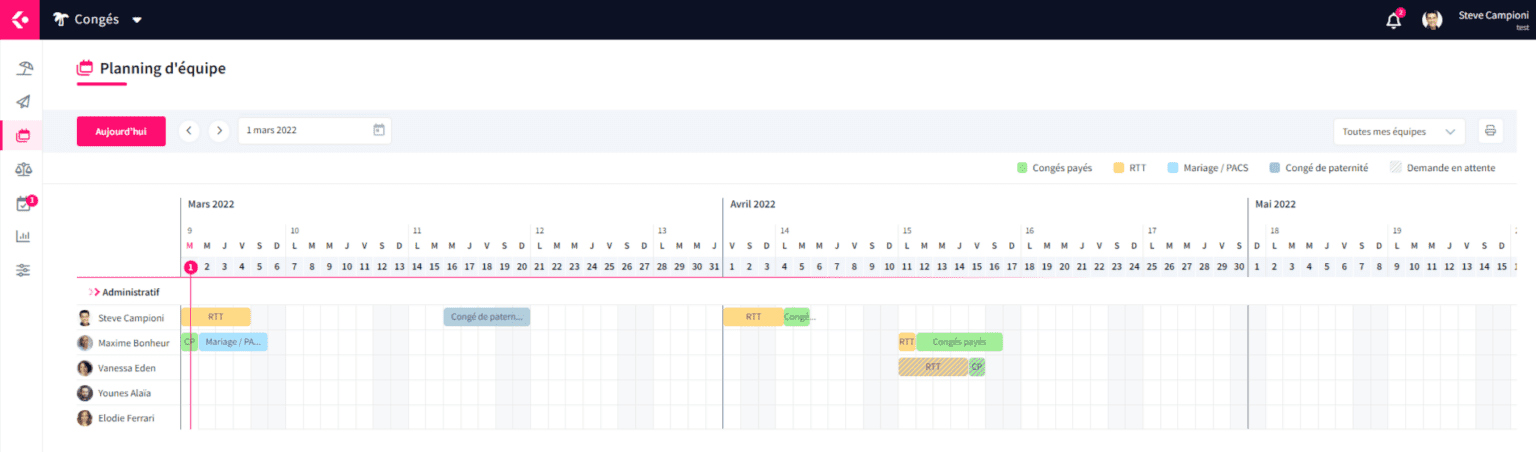This screenshot has height=452, width=1536.
Task: Open the beach umbrella leave icon in sidebar
Action: click(24, 69)
